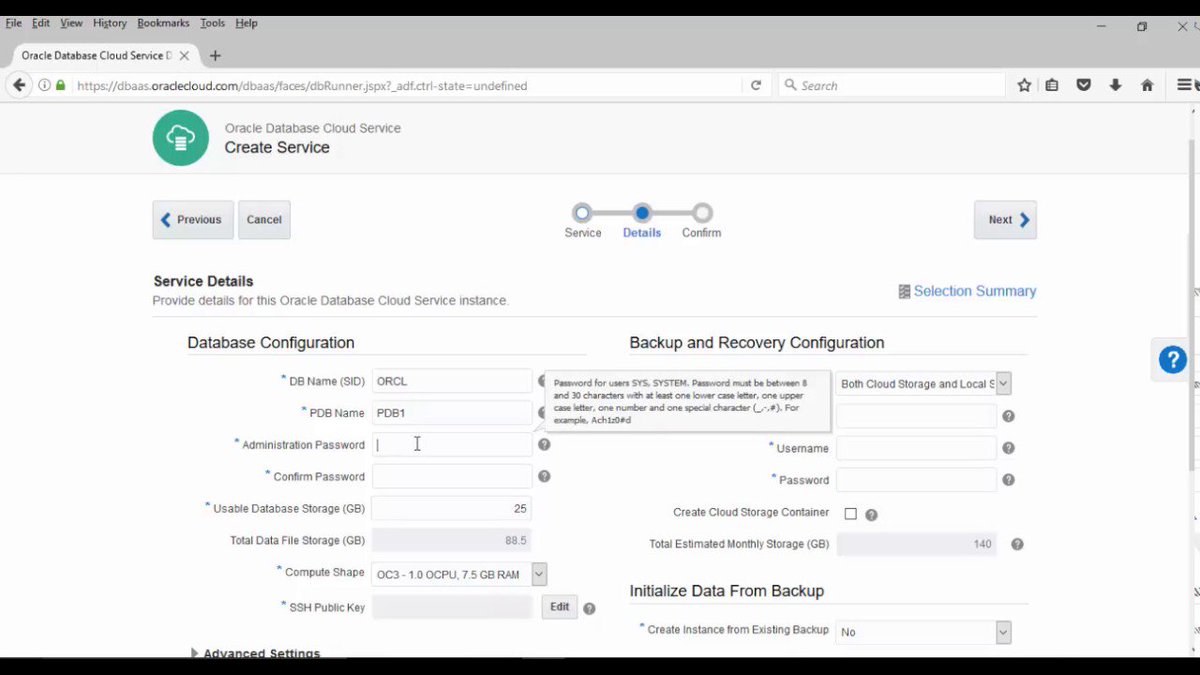1200x675 pixels.
Task: Click the Cancel button
Action: coord(264,220)
